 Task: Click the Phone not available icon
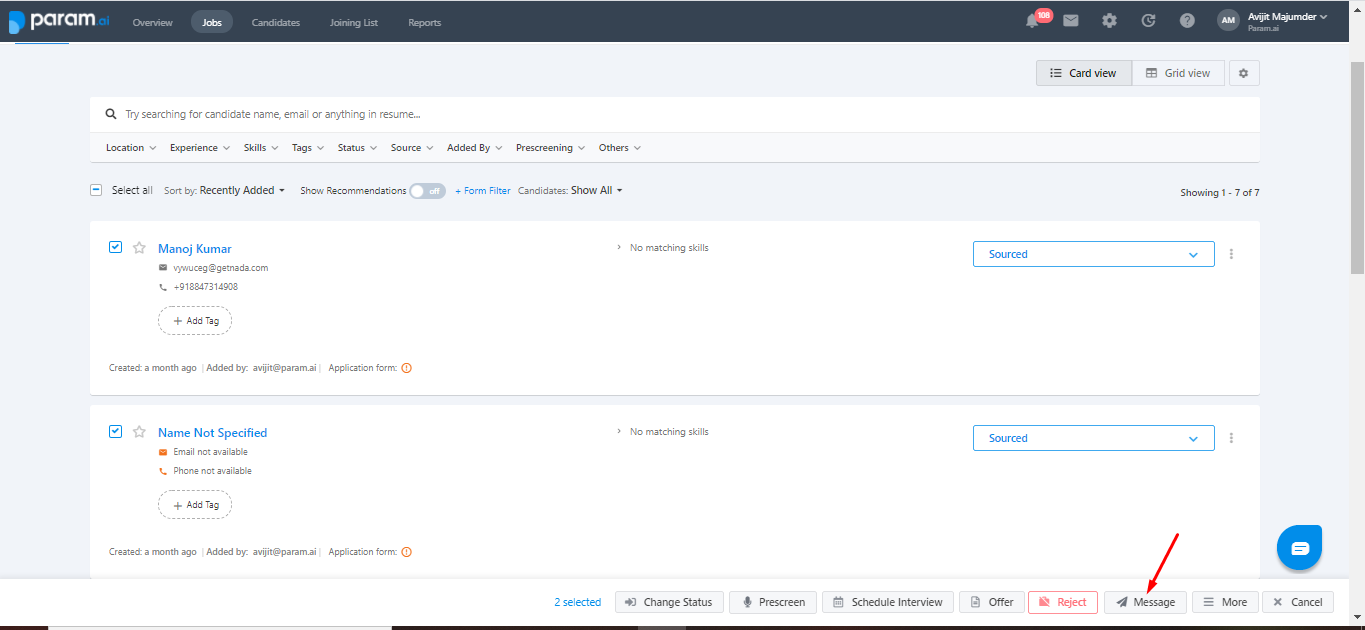click(163, 471)
